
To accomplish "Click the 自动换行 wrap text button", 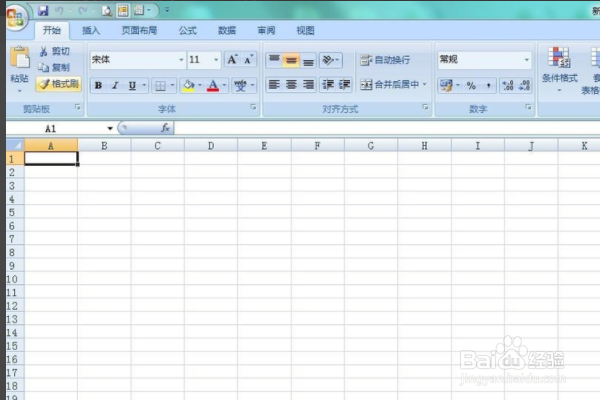I will 385,60.
